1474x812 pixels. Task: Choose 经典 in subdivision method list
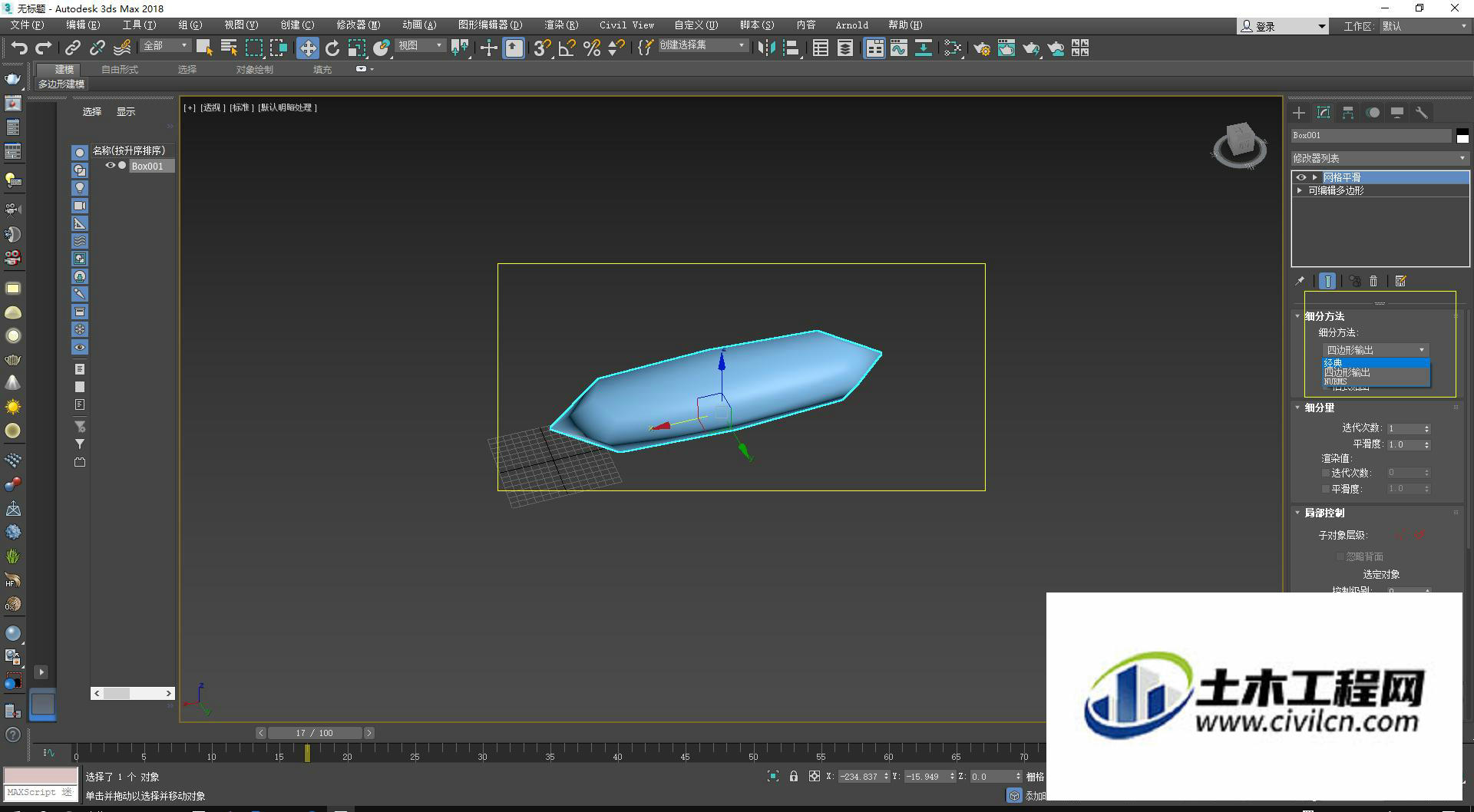tap(1376, 363)
